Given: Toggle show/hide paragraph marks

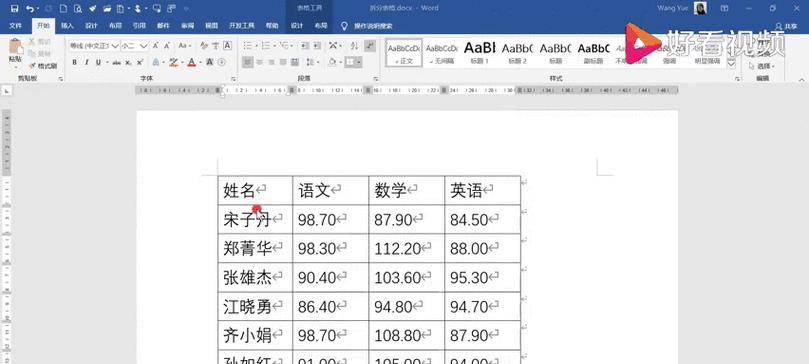Looking at the screenshot, I should [370, 46].
